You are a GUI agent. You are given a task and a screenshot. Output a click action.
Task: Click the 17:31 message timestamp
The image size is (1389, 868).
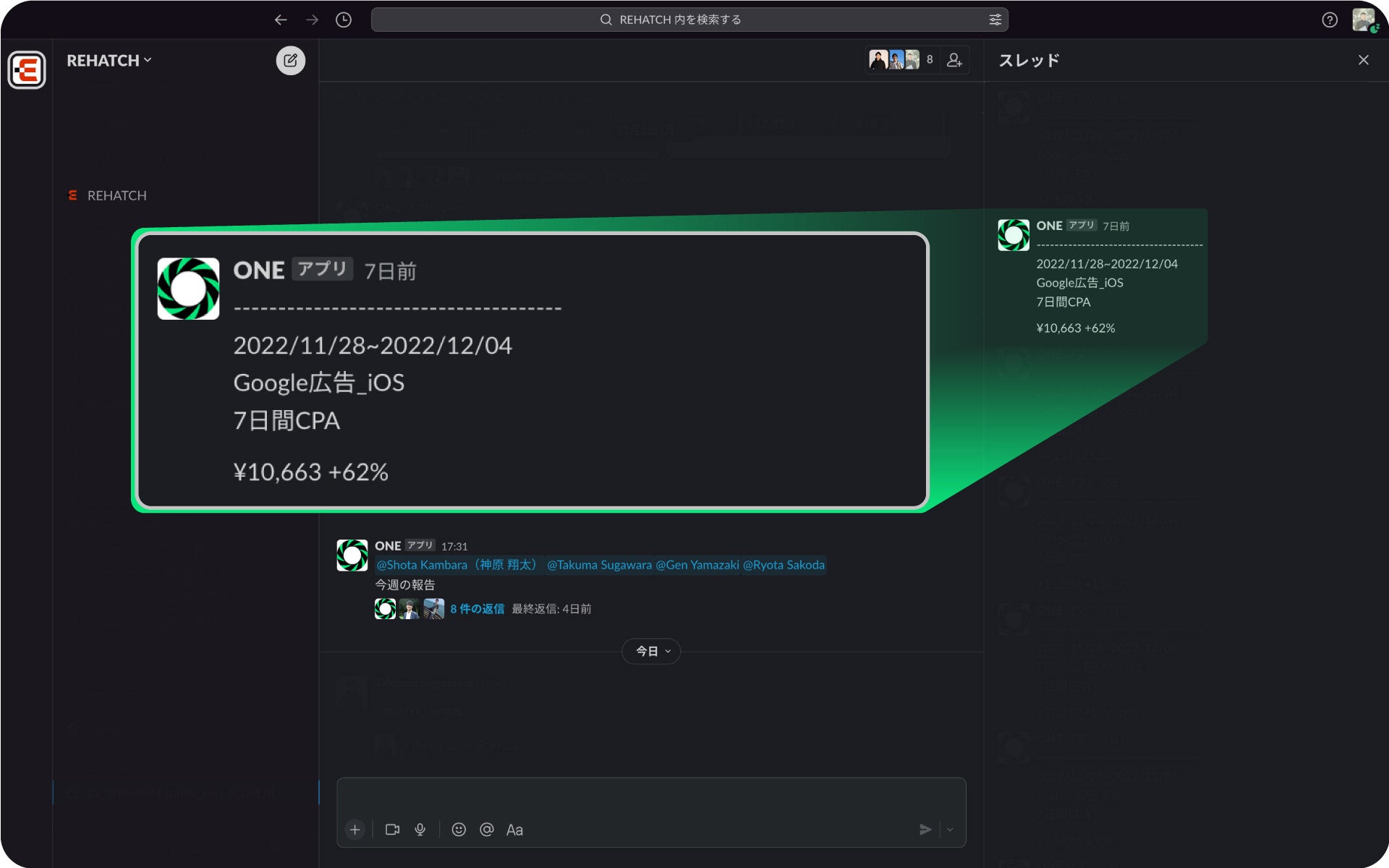coord(454,547)
